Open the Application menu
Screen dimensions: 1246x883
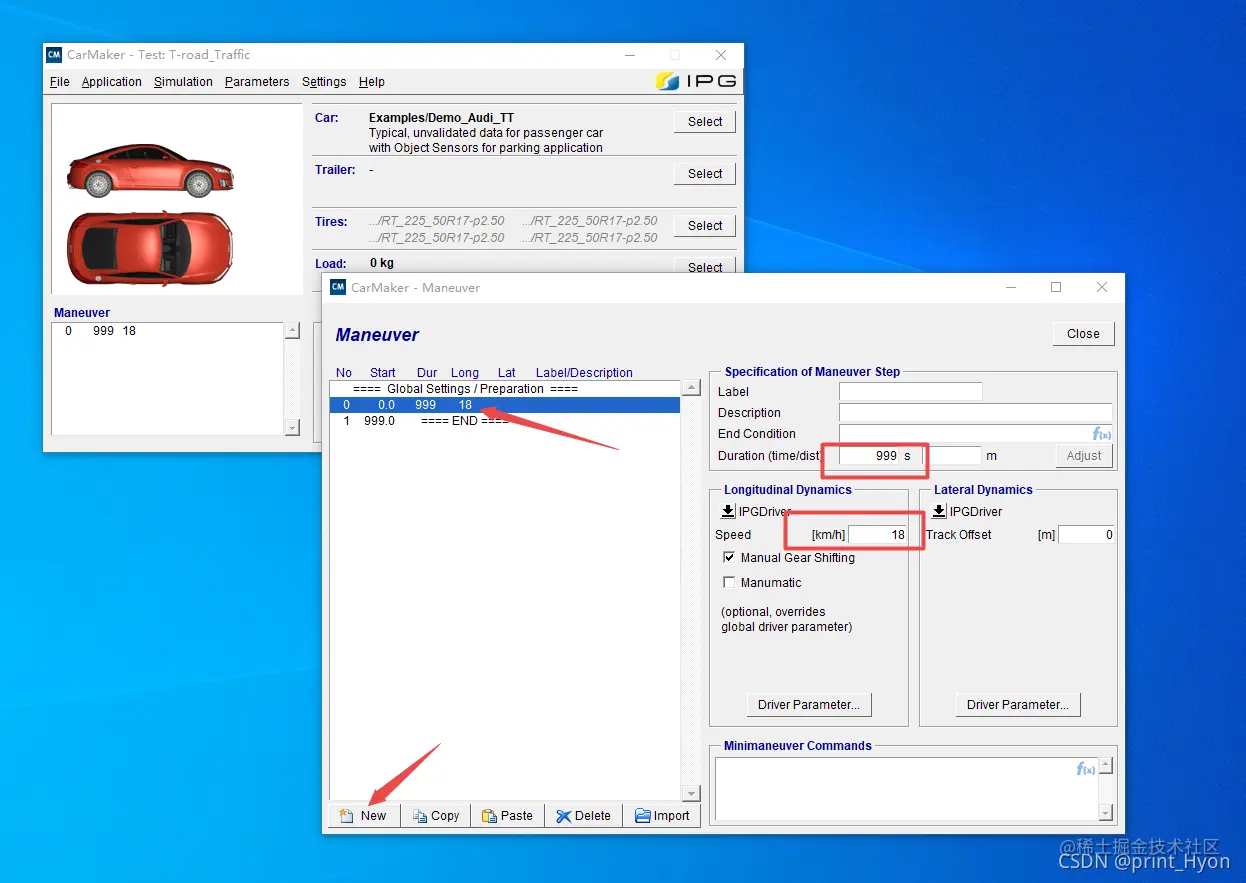coord(112,82)
